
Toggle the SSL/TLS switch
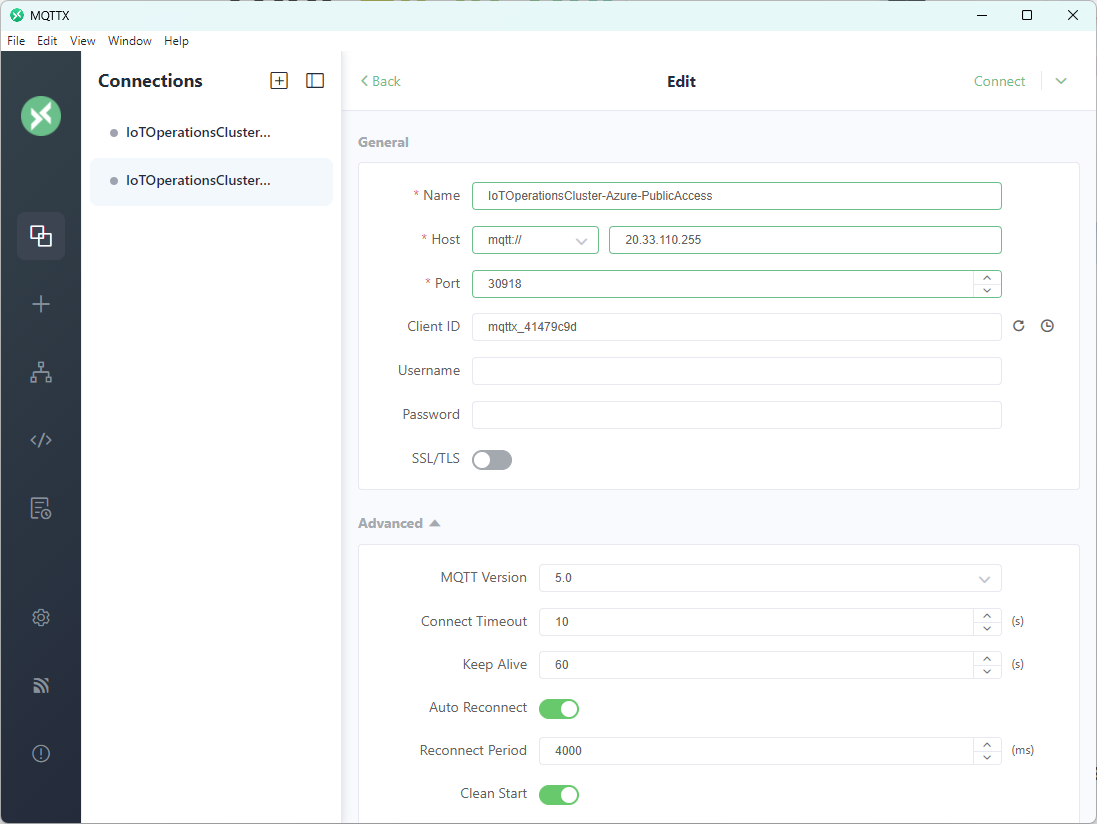pos(492,460)
